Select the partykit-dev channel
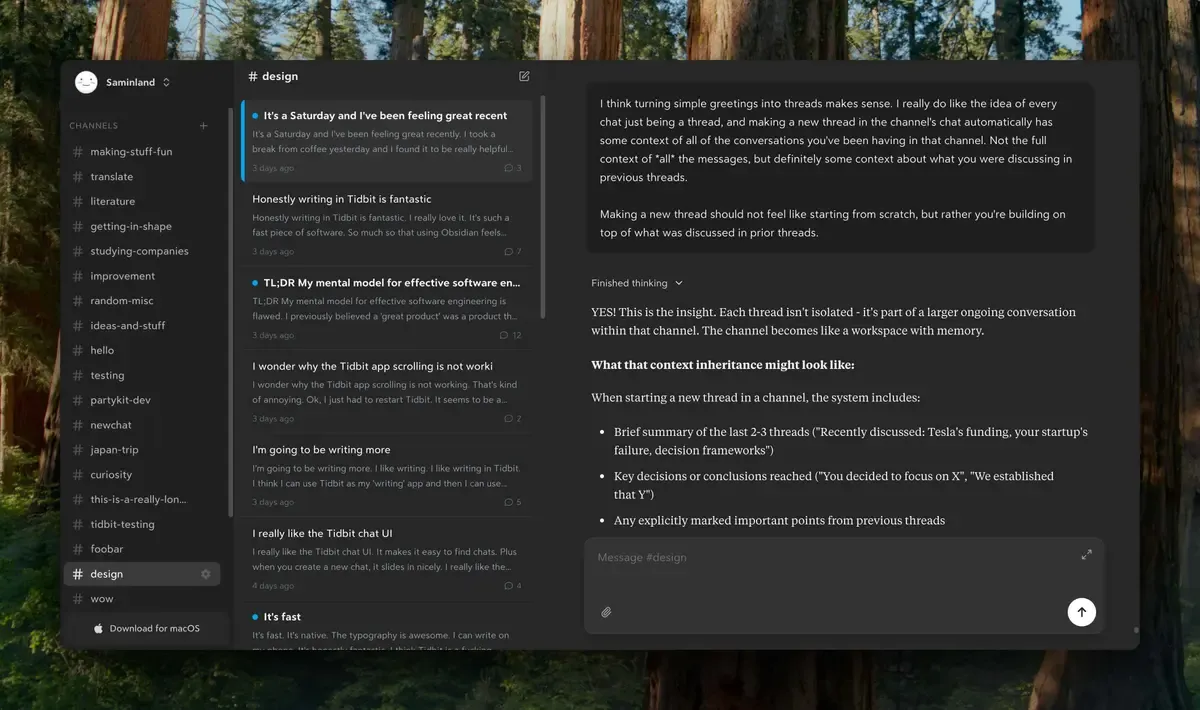Viewport: 1200px width, 710px height. (120, 400)
